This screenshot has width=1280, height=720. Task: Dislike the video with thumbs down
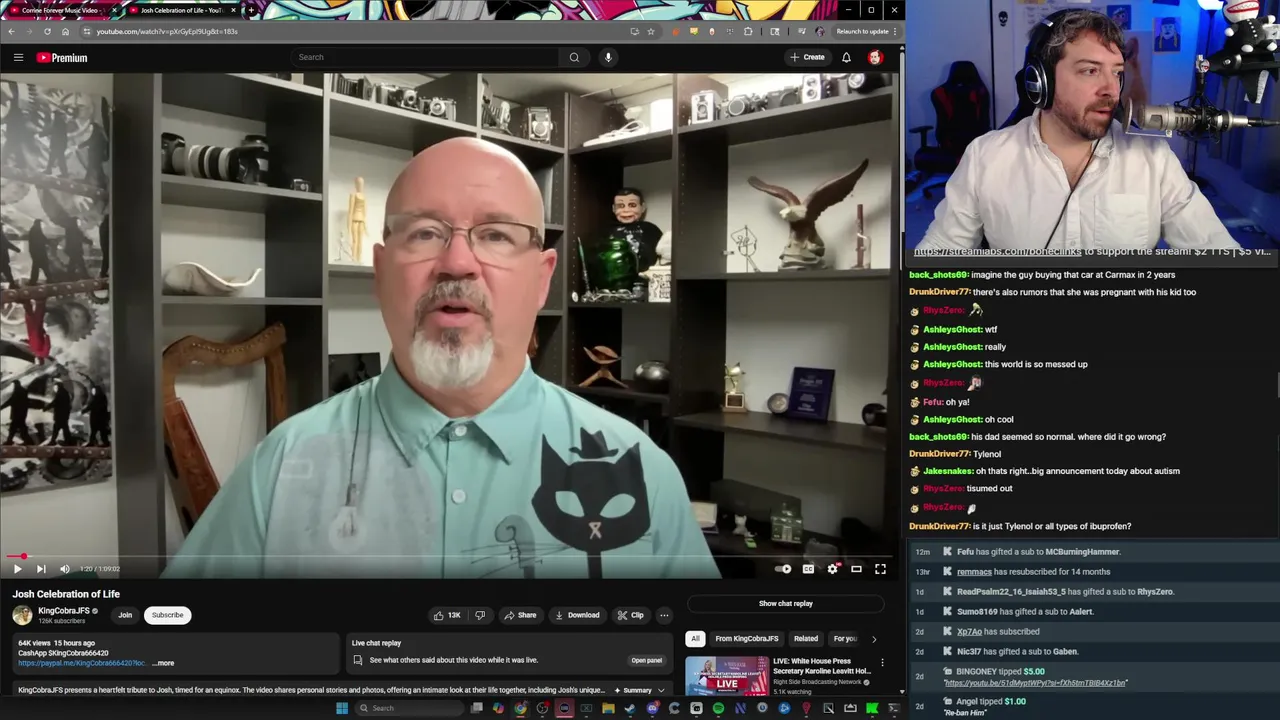480,615
